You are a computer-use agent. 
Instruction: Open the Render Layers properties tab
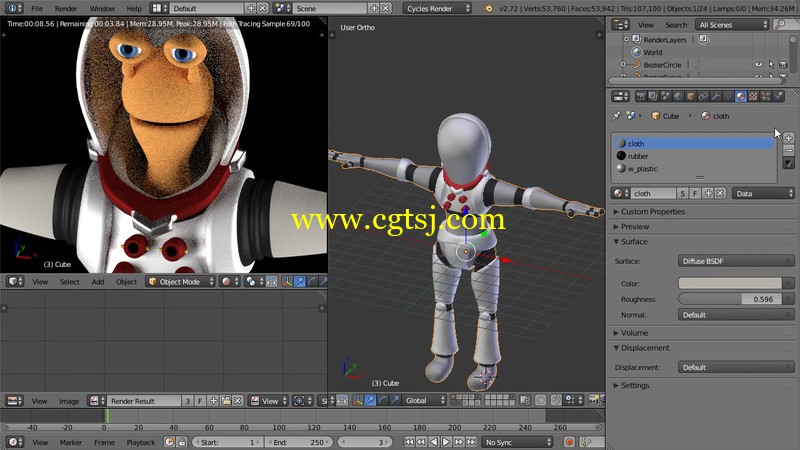coord(654,96)
